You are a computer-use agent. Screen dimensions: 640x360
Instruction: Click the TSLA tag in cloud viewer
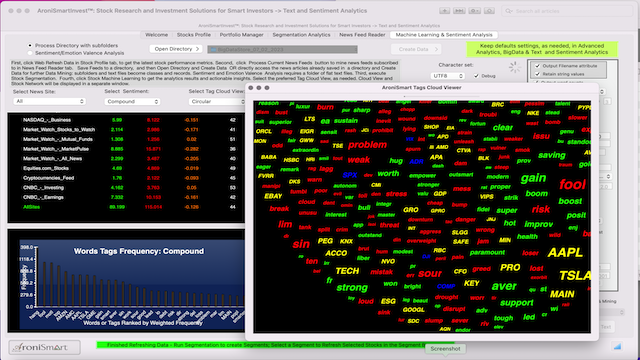575,276
